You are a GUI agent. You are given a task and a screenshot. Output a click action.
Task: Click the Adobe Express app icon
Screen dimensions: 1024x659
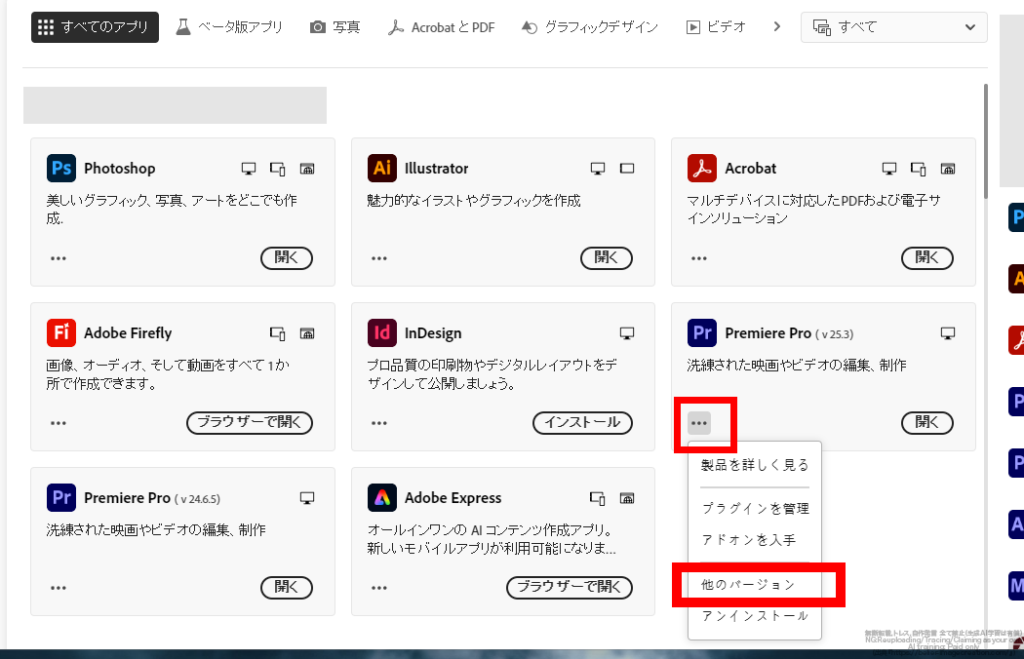tap(381, 497)
